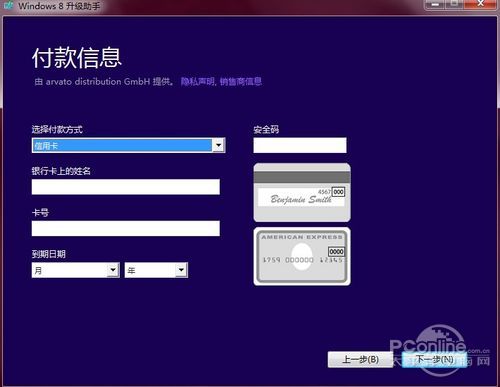Click the 付款信息 page heading

pos(77,58)
